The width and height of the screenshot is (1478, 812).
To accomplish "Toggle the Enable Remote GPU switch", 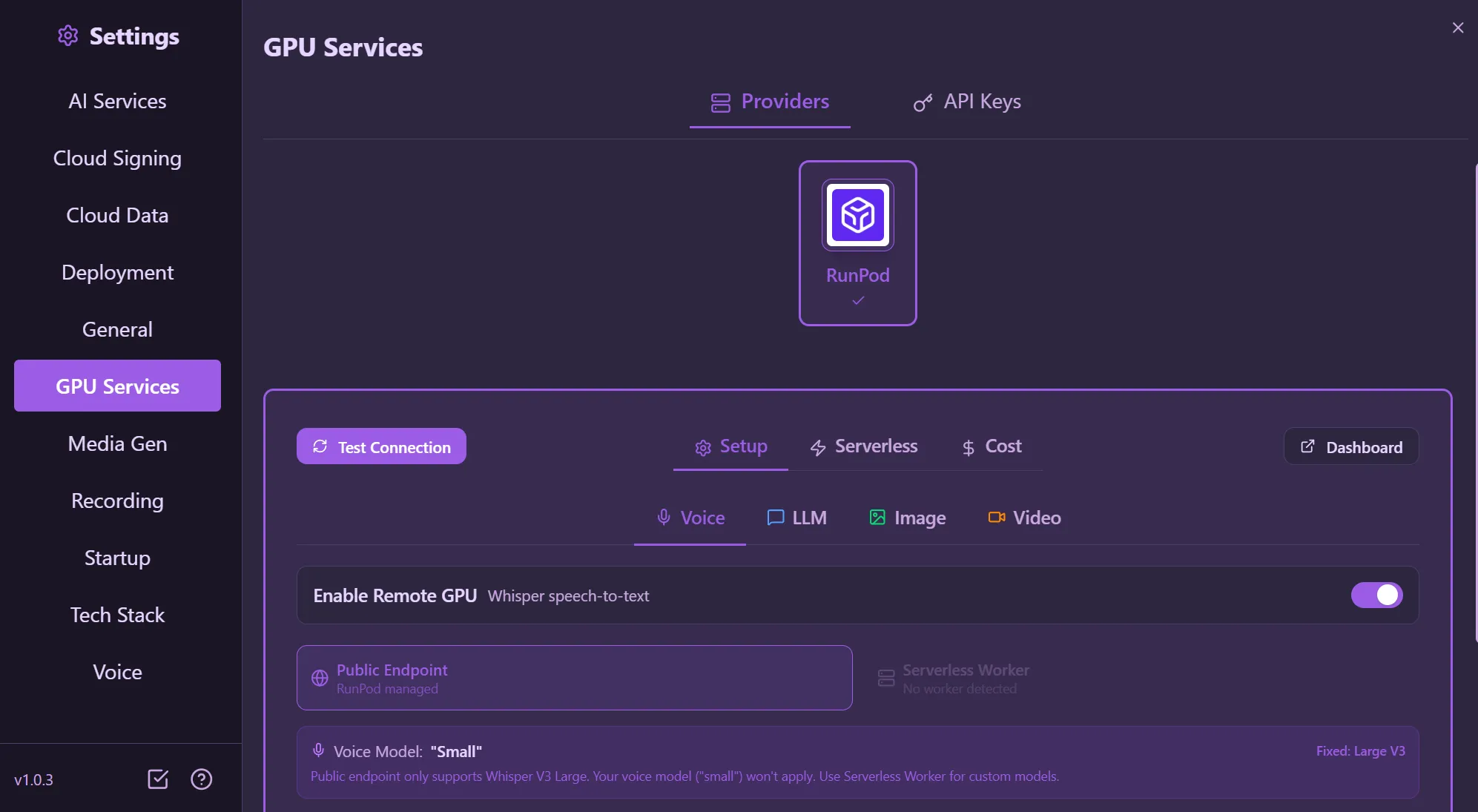I will pos(1376,595).
